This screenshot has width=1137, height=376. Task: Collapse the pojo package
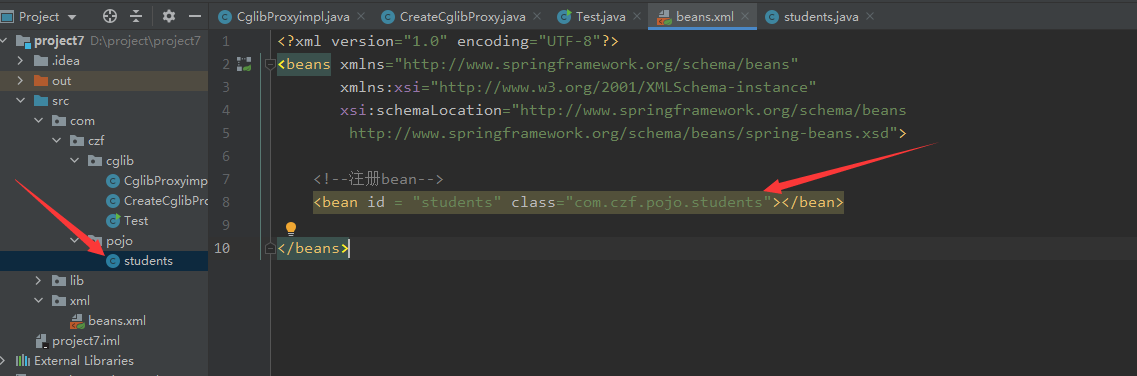point(75,241)
